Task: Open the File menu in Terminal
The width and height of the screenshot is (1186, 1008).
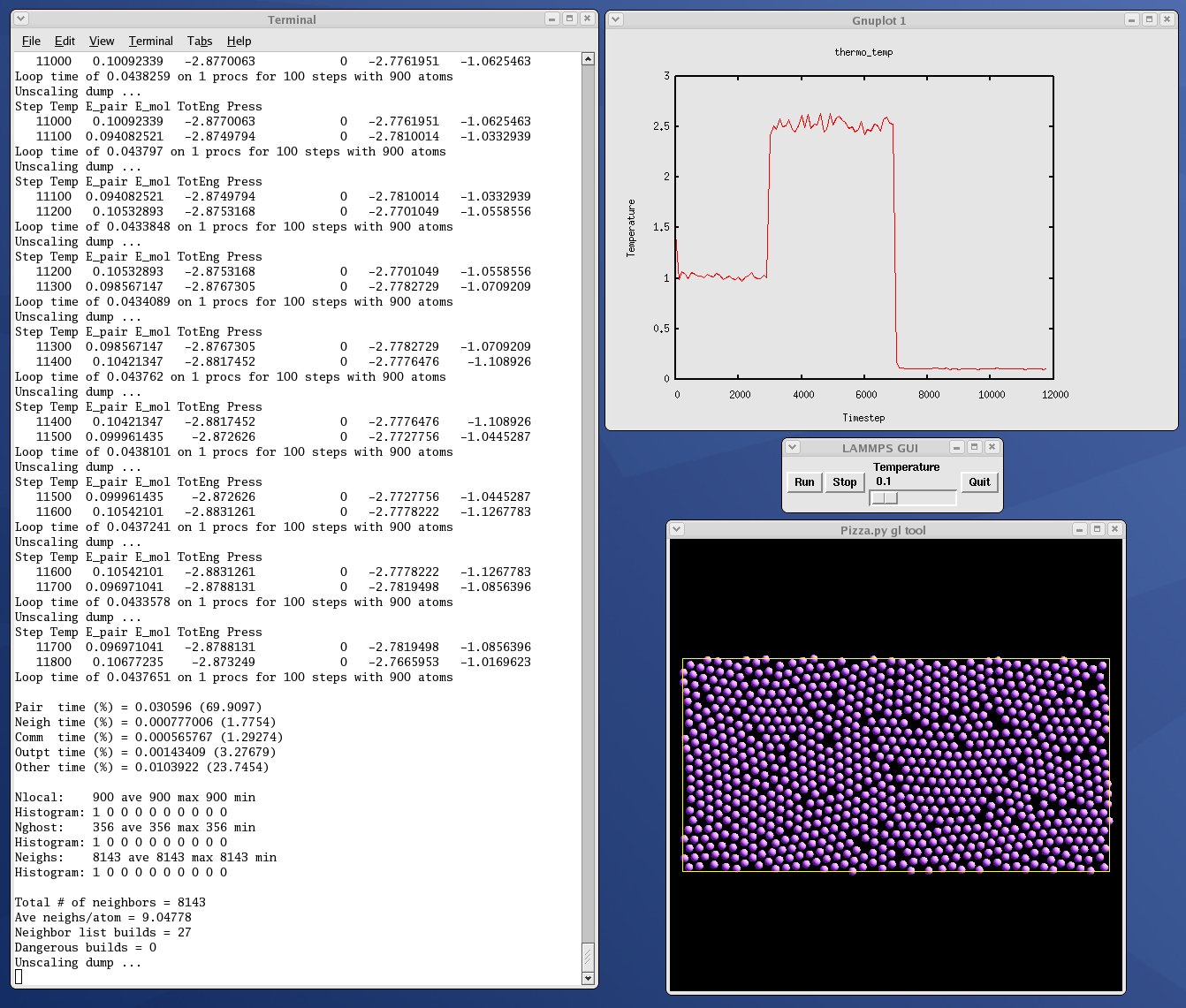Action: click(x=31, y=41)
